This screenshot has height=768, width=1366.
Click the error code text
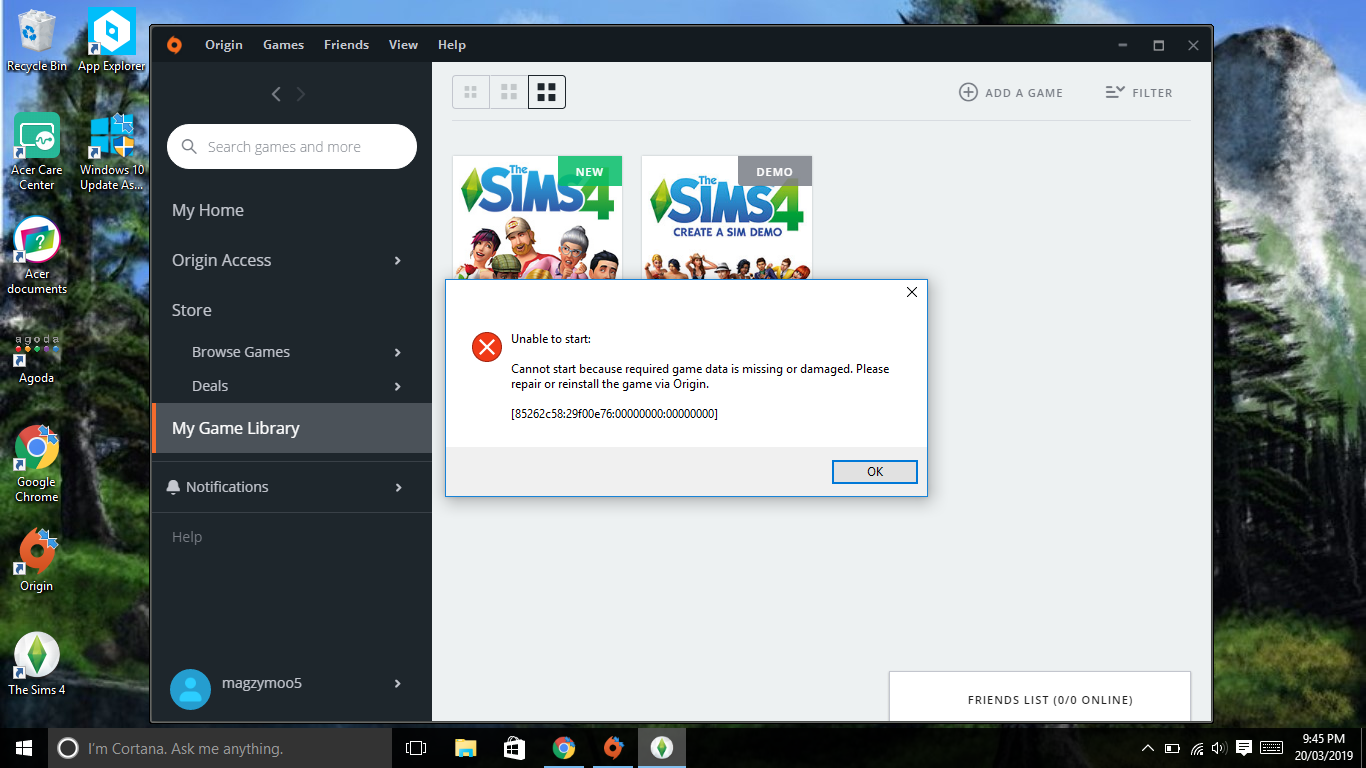(x=614, y=413)
